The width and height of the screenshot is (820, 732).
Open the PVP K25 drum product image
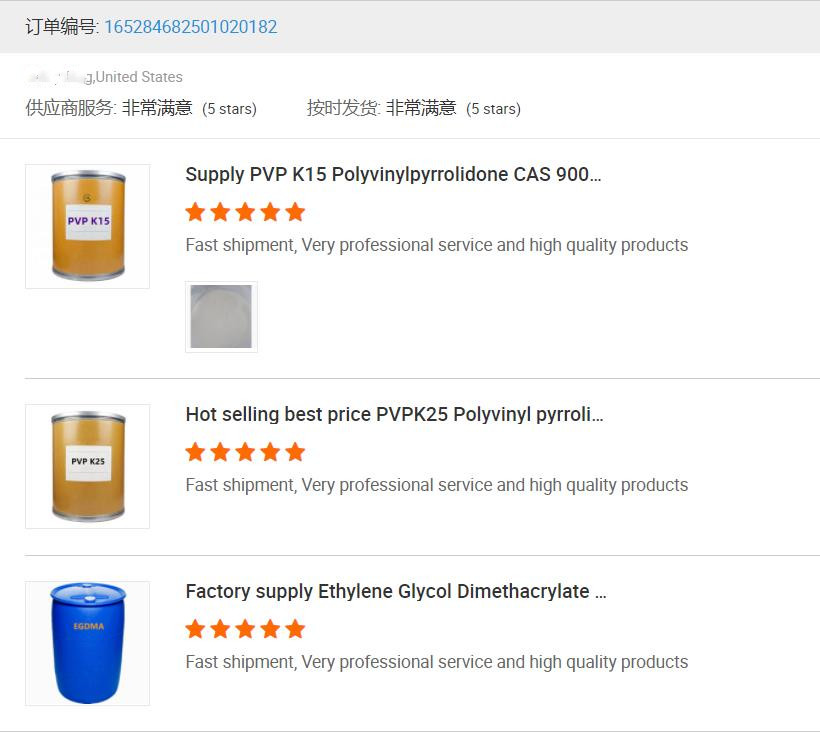(88, 466)
